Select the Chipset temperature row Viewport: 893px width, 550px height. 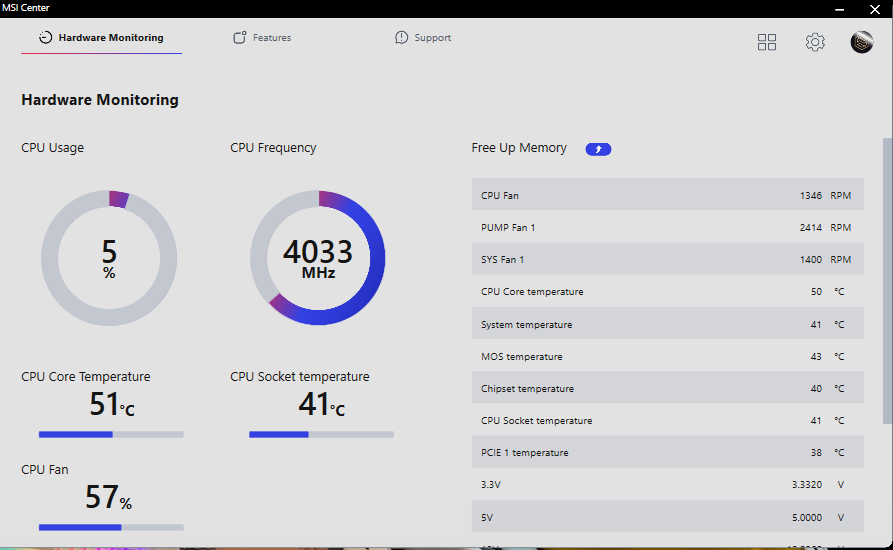point(667,388)
